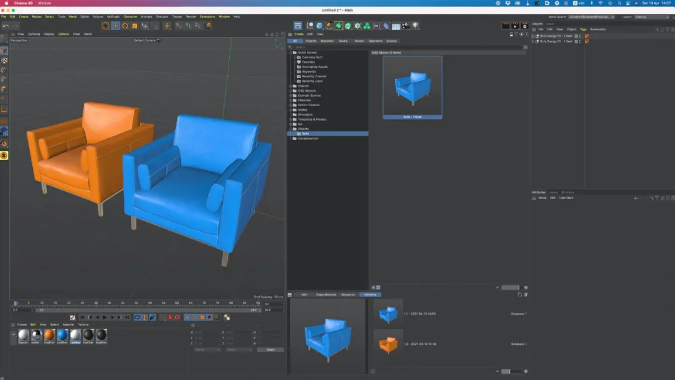Add a Camera object
Screen dimensions: 675x380
[406, 26]
